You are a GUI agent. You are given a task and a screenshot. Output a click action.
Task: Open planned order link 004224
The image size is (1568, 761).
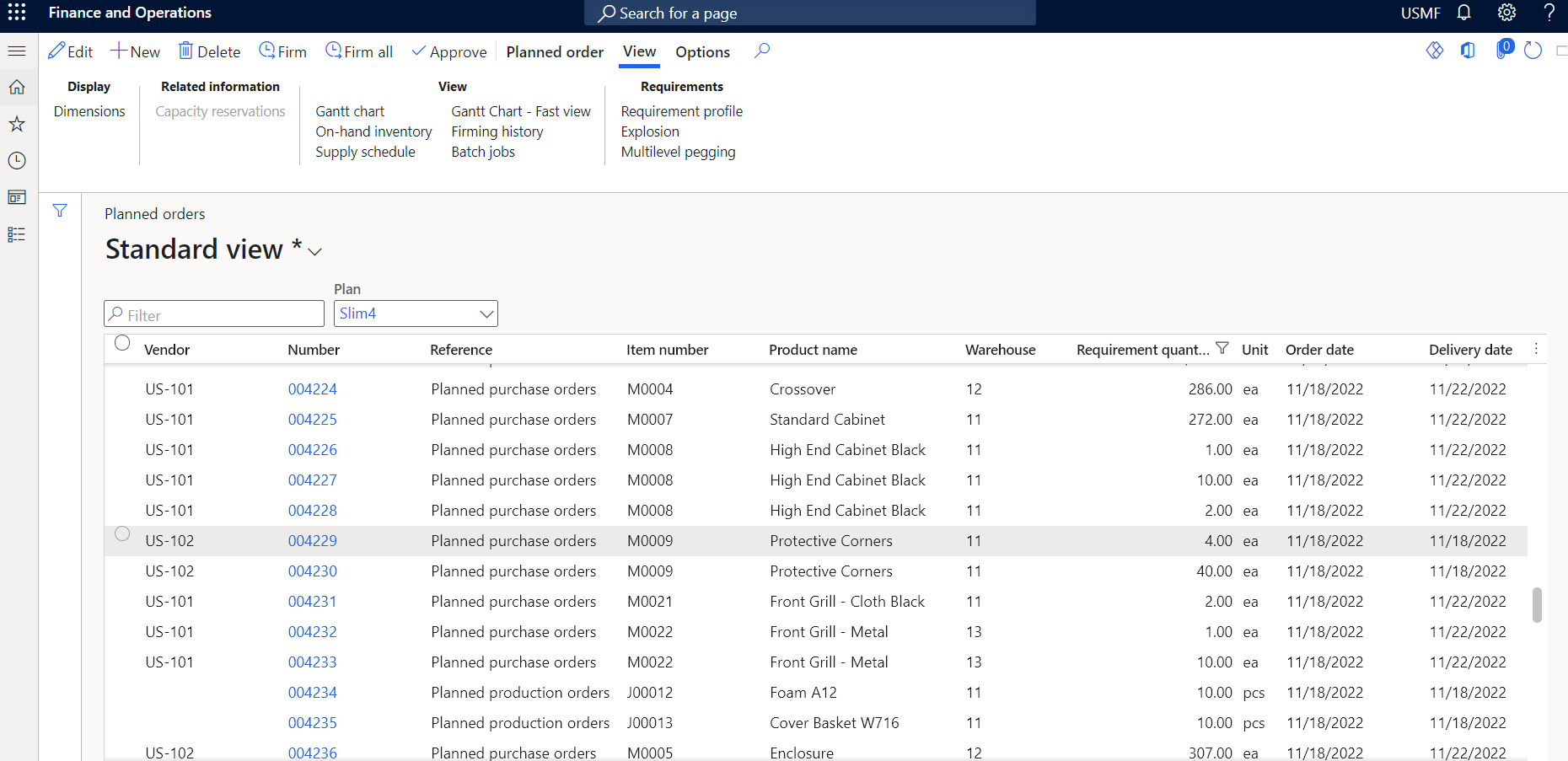coord(312,389)
